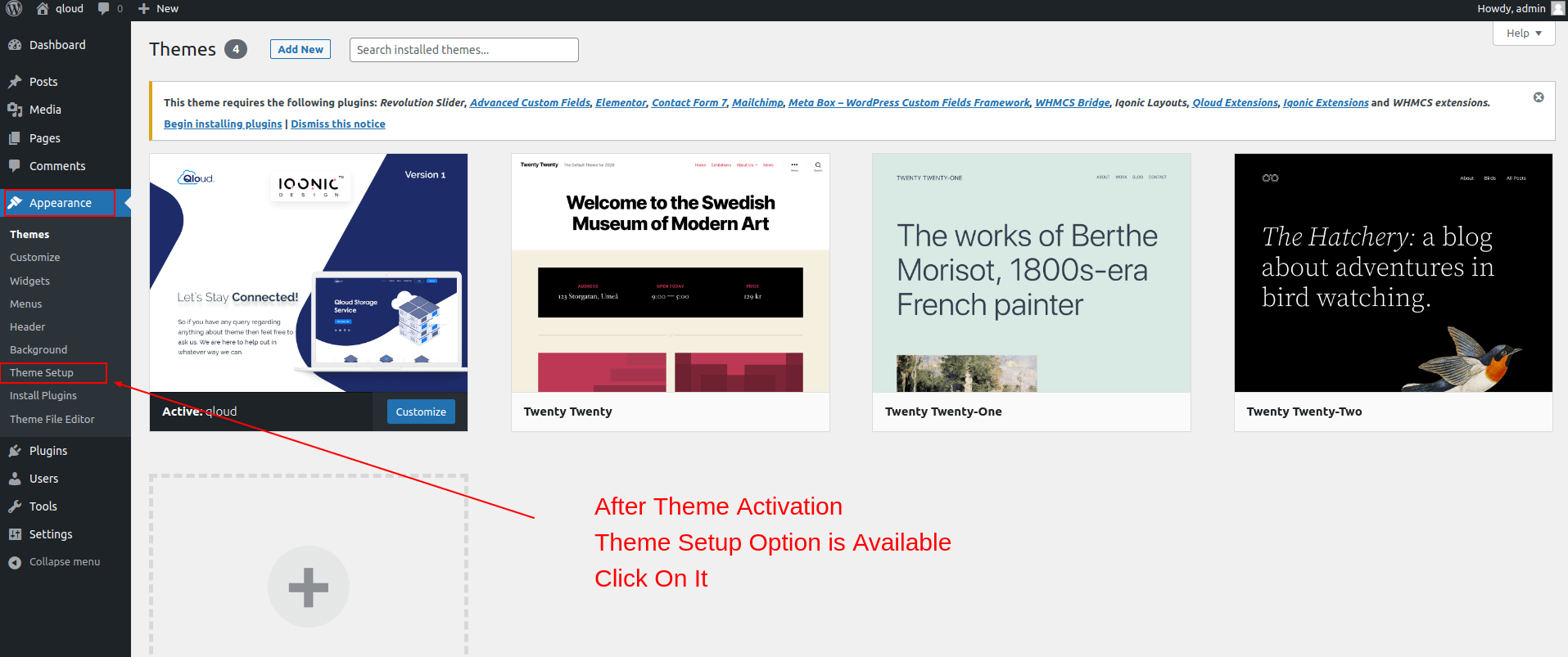Click the Users person icon
This screenshot has width=1568, height=657.
(15, 479)
